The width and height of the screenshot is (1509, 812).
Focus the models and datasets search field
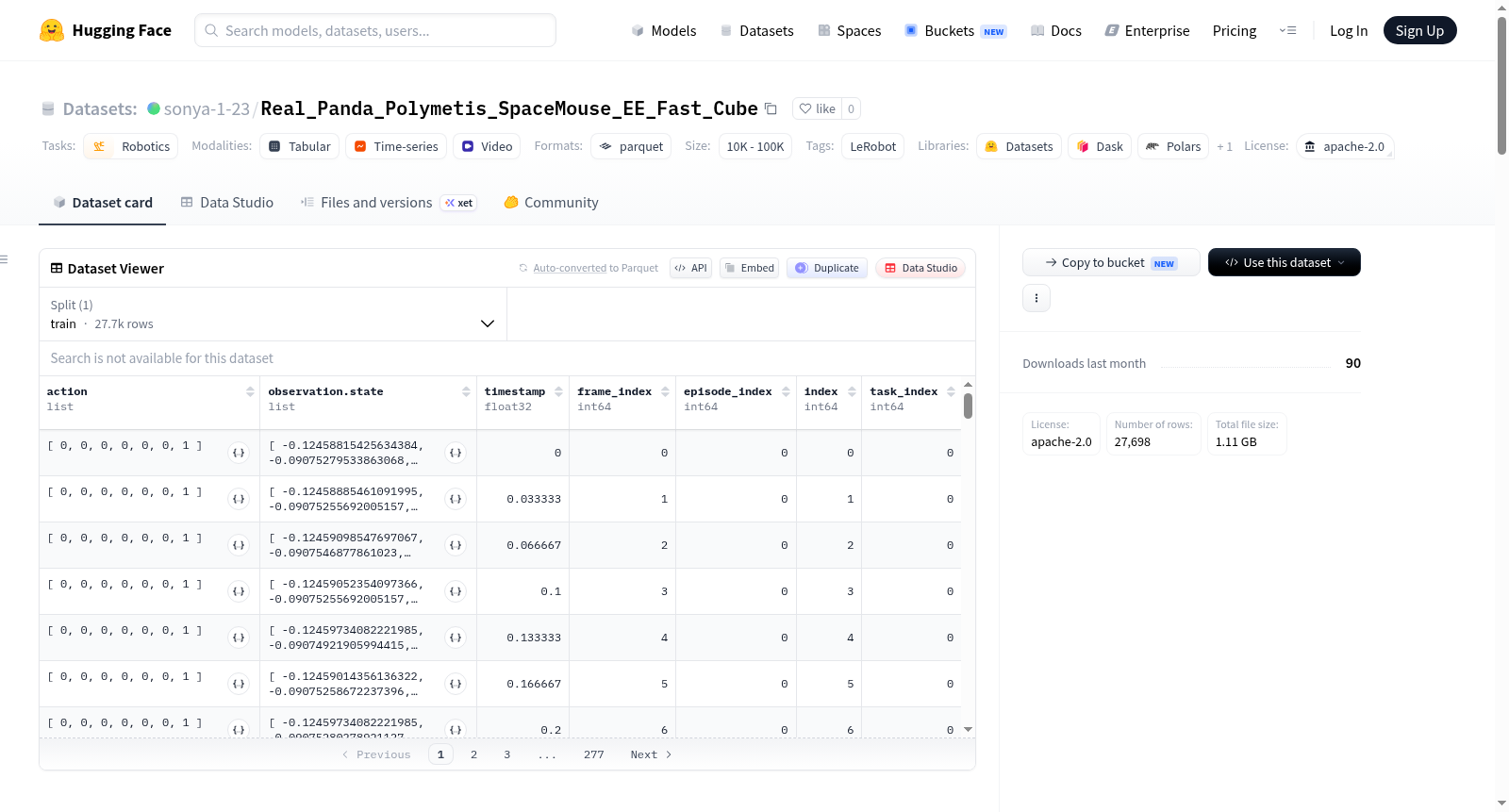[375, 30]
